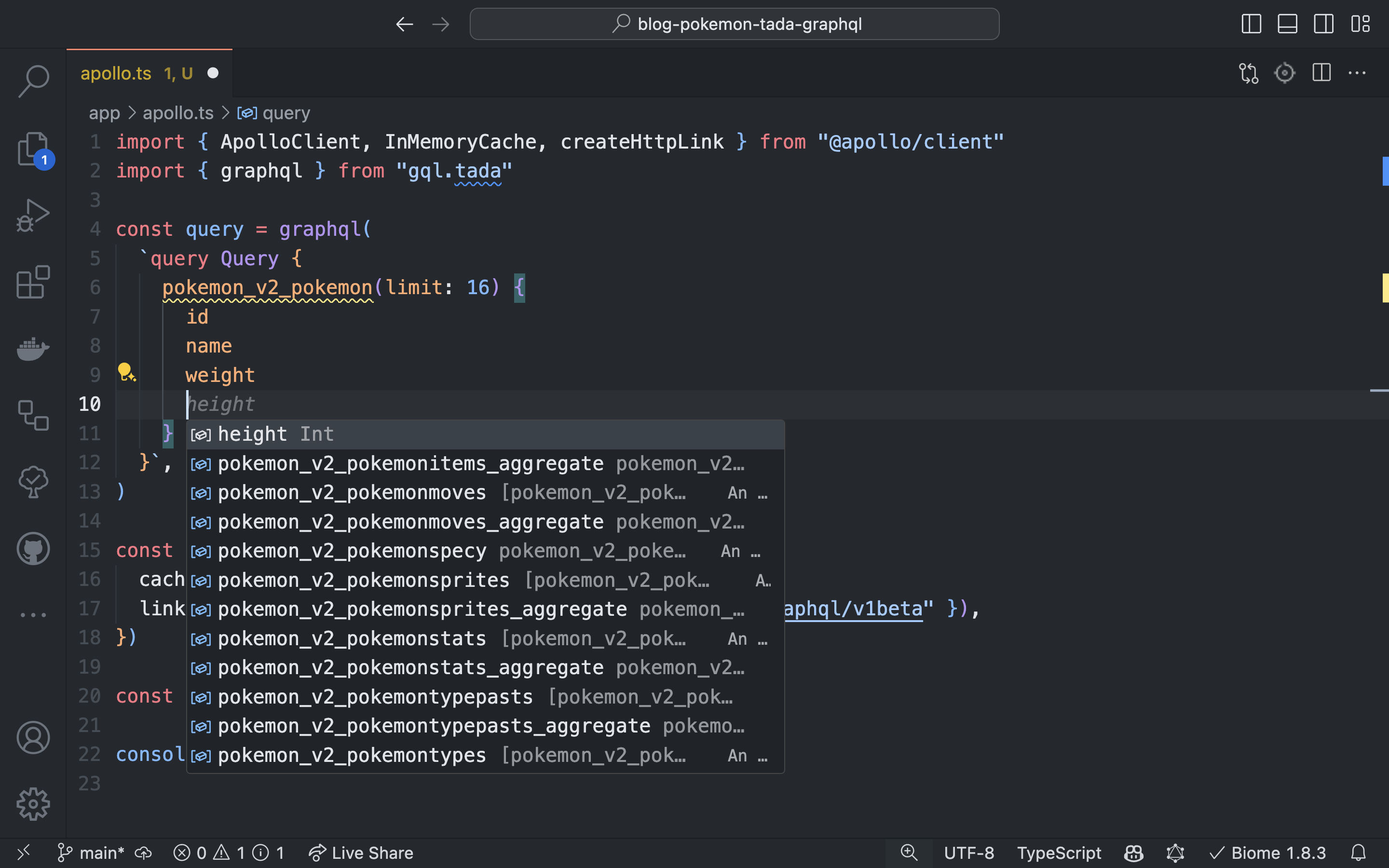Choose pokemon_v2_pokemontypepasts_aggregate suggestion

(x=485, y=726)
